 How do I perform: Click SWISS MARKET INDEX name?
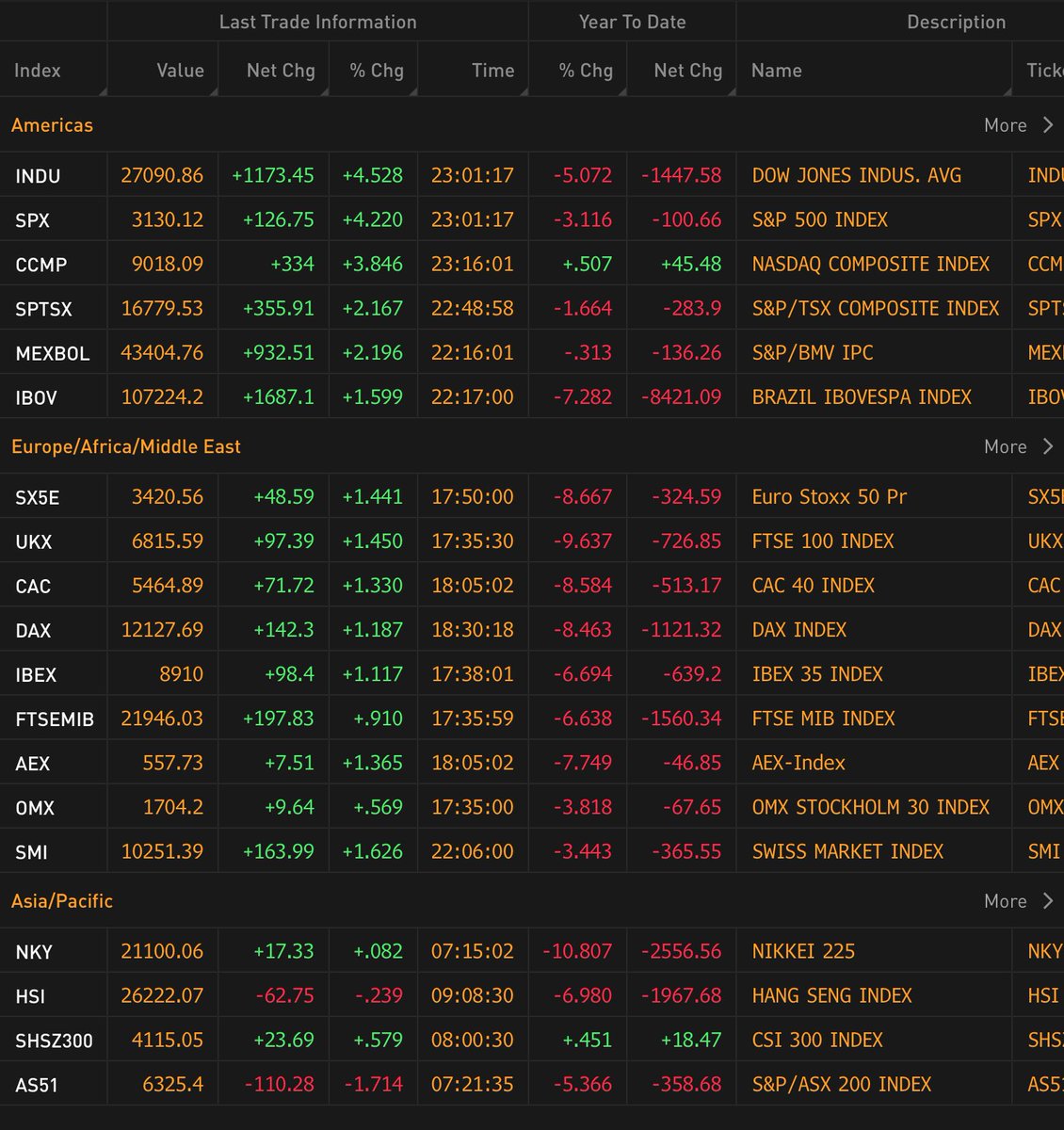847,850
